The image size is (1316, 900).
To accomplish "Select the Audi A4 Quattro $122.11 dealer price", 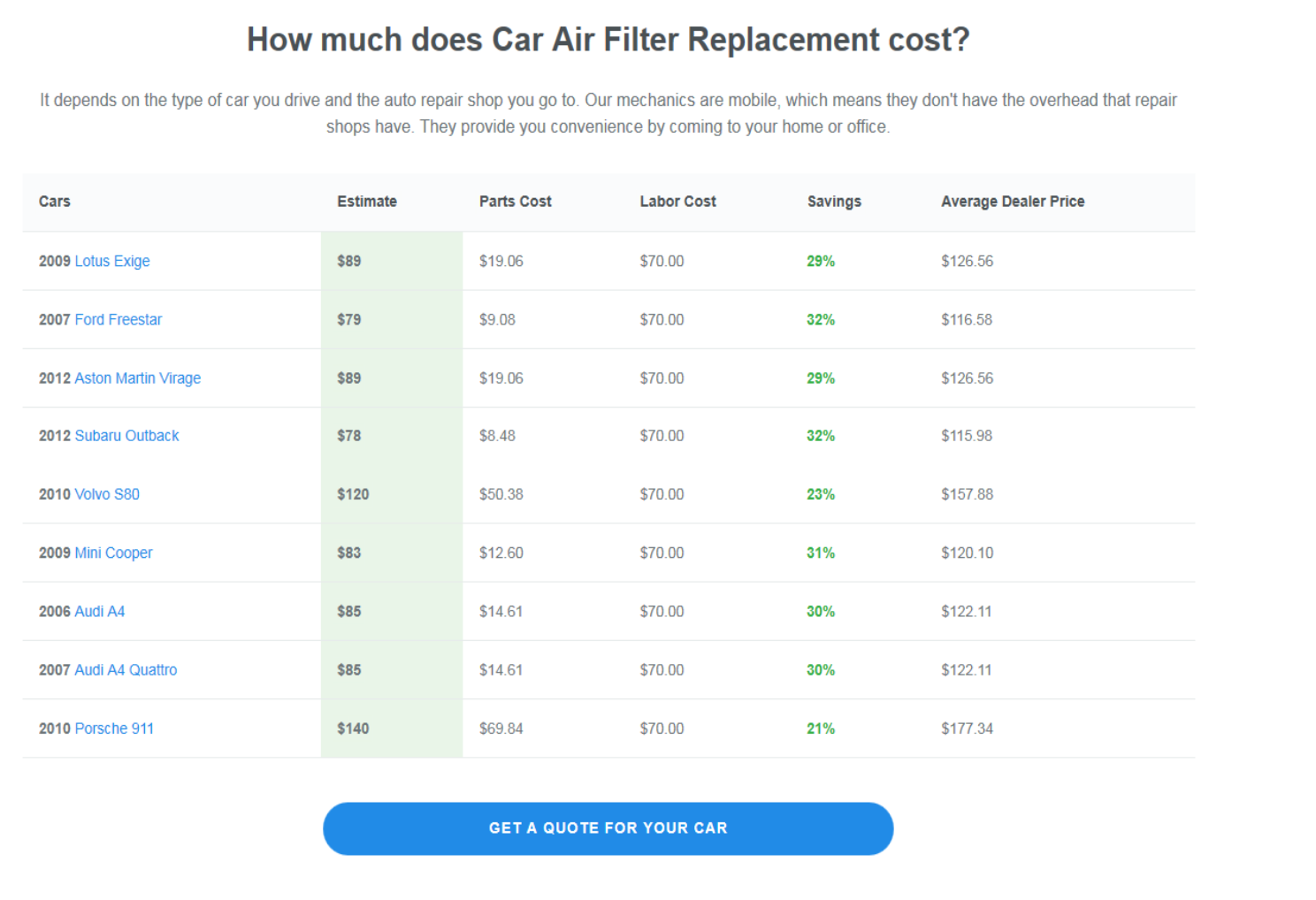I will [967, 669].
